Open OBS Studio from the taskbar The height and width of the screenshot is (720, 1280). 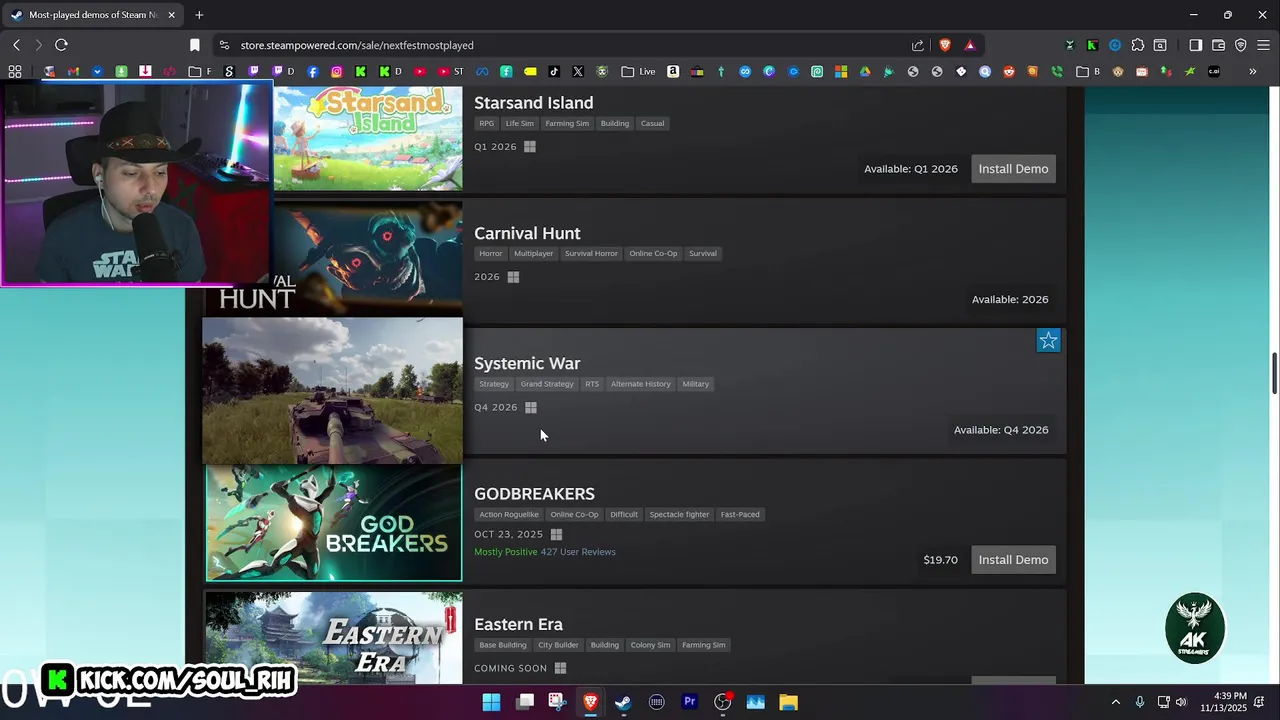pyautogui.click(x=722, y=702)
